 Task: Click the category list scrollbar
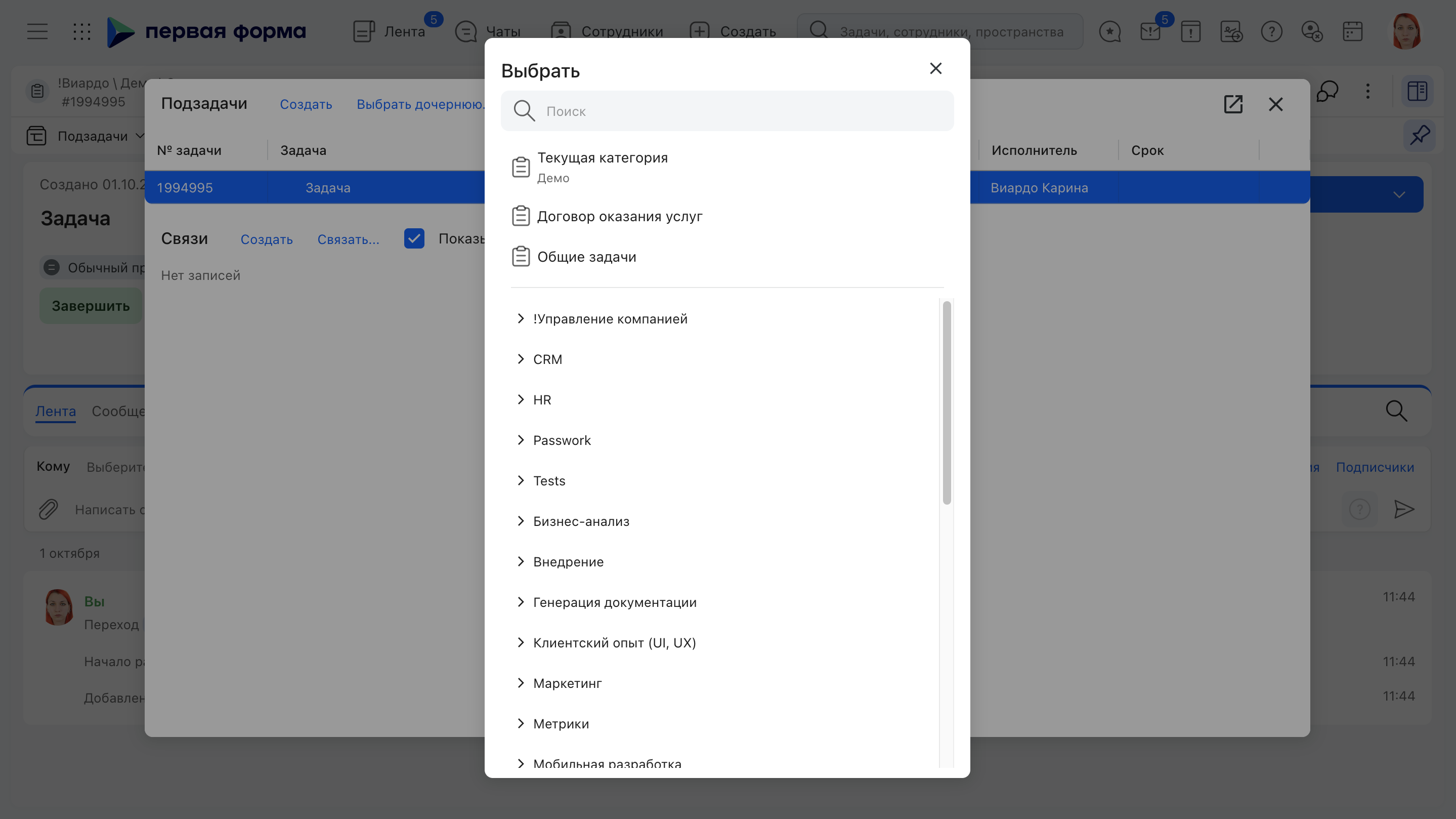(946, 402)
